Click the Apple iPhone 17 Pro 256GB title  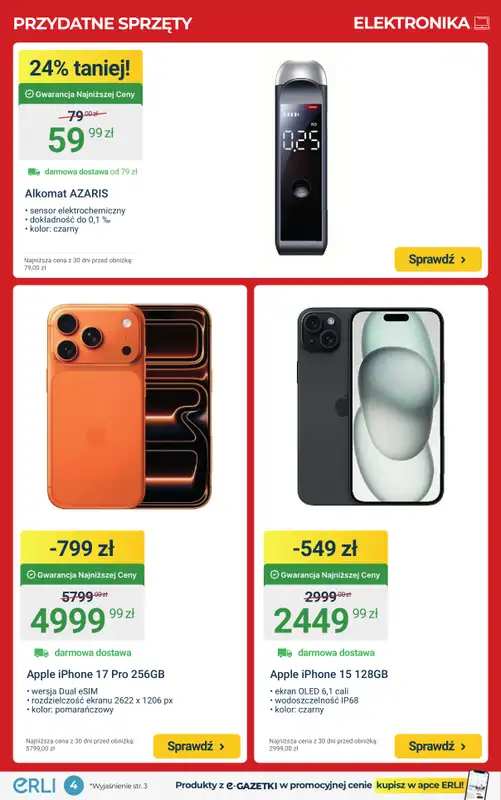pos(95,674)
